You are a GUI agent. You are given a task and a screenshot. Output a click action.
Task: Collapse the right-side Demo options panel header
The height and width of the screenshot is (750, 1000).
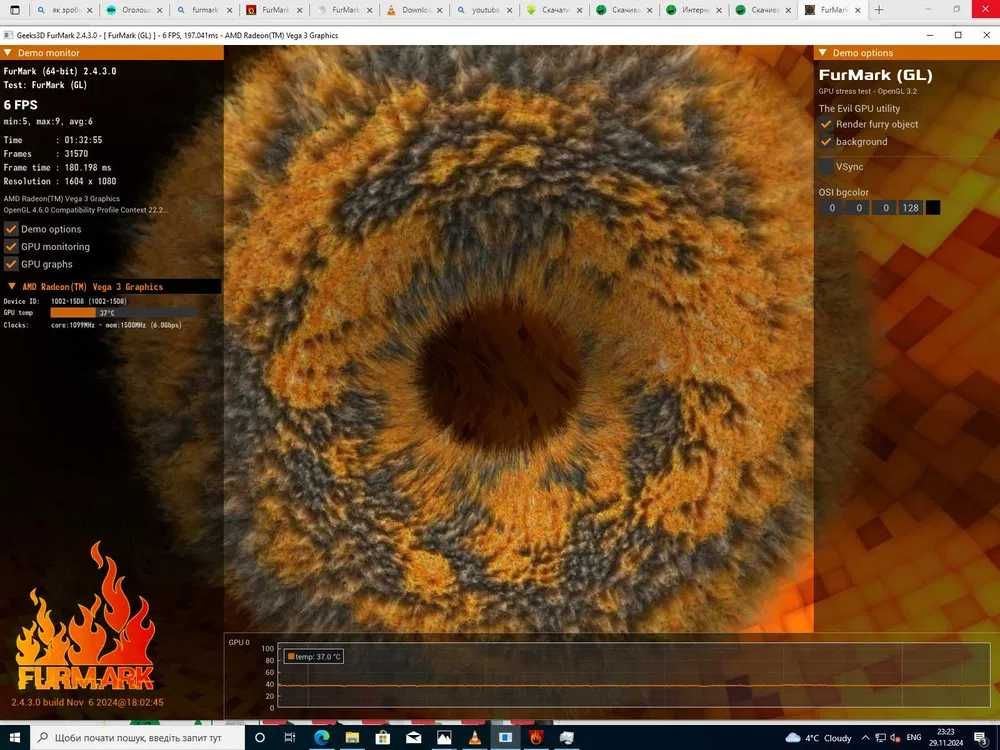(x=823, y=52)
